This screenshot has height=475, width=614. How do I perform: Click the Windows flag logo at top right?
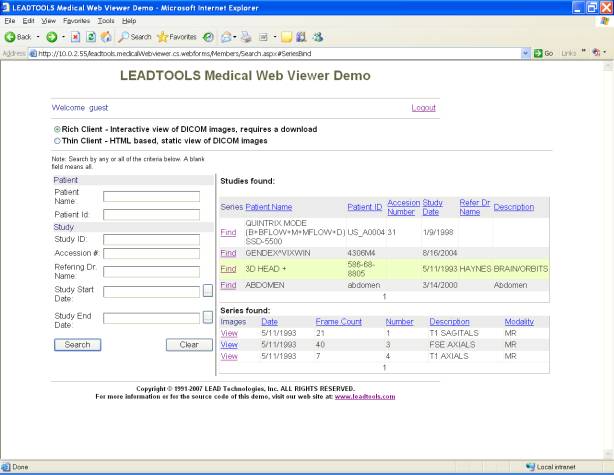(x=605, y=21)
